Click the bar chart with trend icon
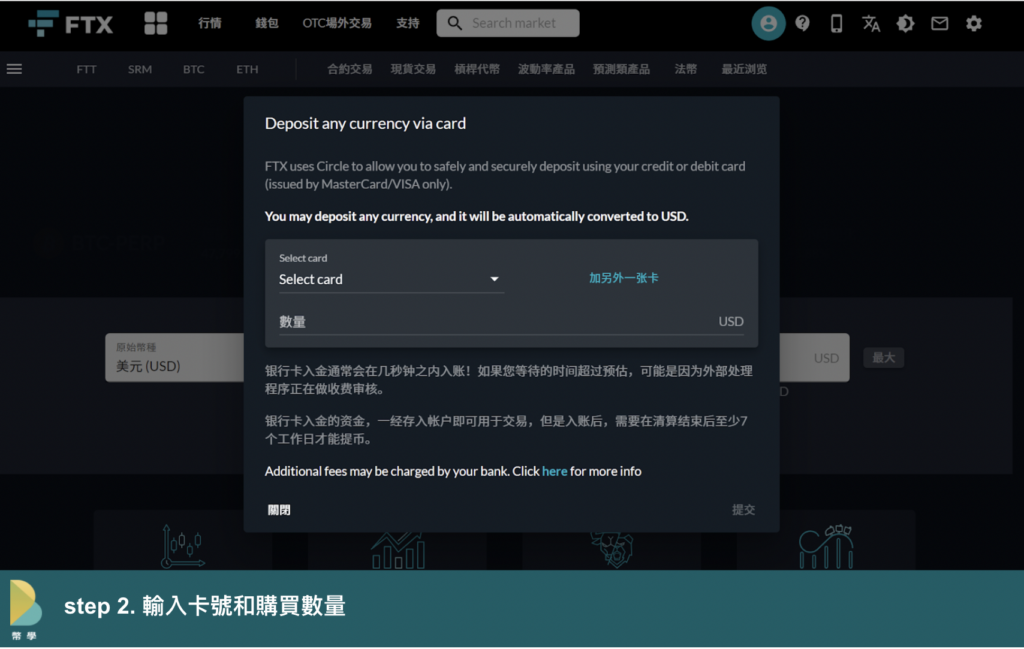1024x649 pixels. (398, 550)
